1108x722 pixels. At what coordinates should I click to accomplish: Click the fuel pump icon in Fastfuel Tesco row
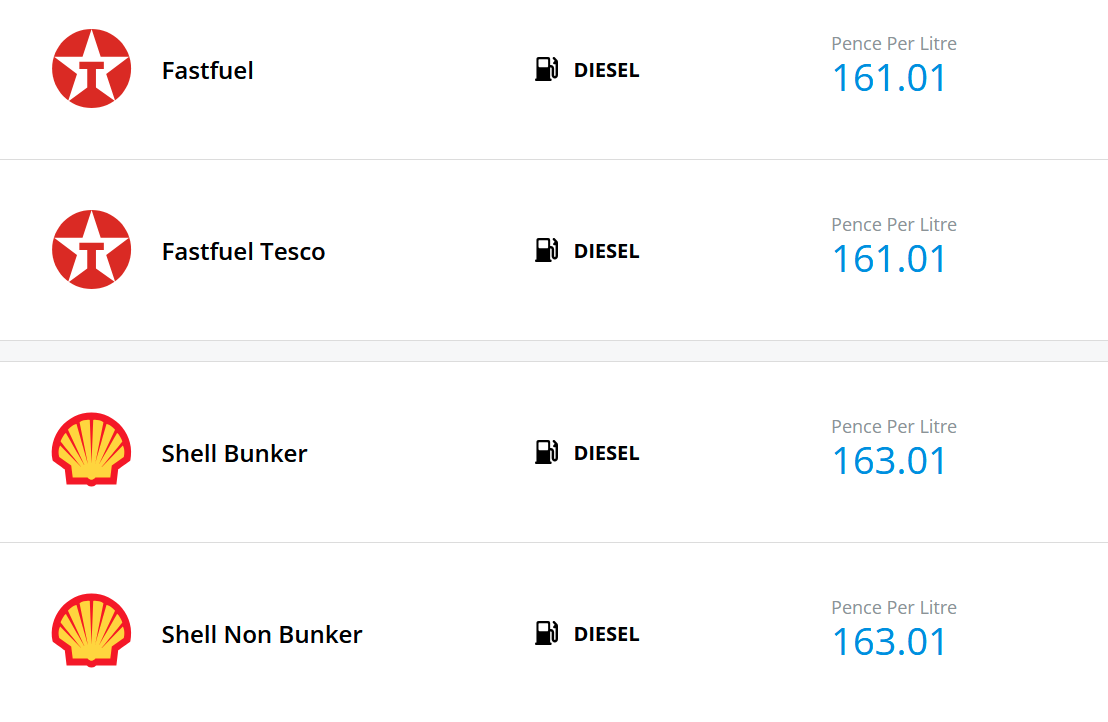tap(546, 250)
